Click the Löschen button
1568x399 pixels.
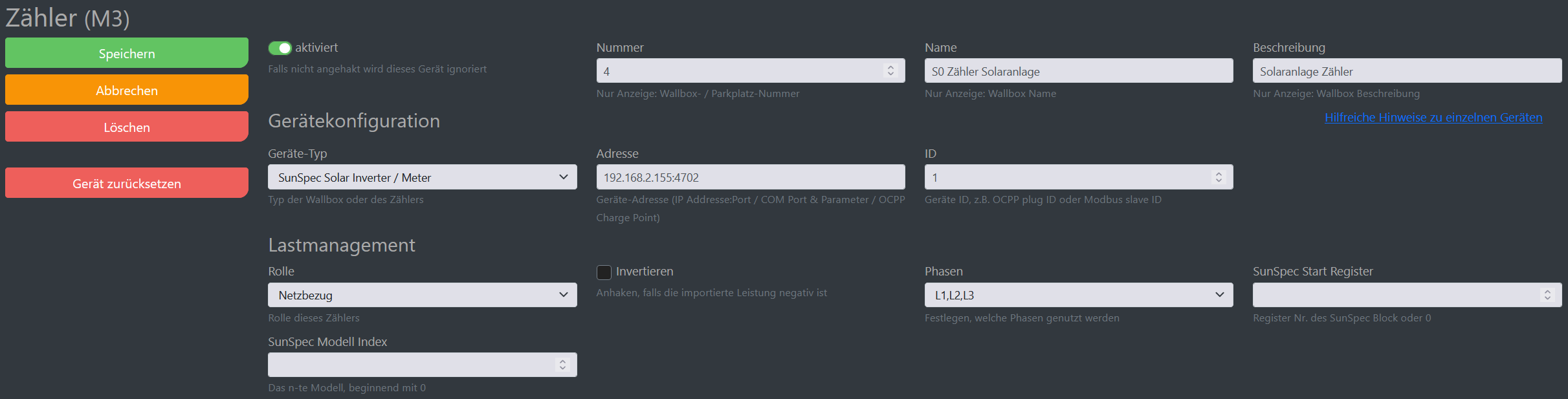[126, 126]
